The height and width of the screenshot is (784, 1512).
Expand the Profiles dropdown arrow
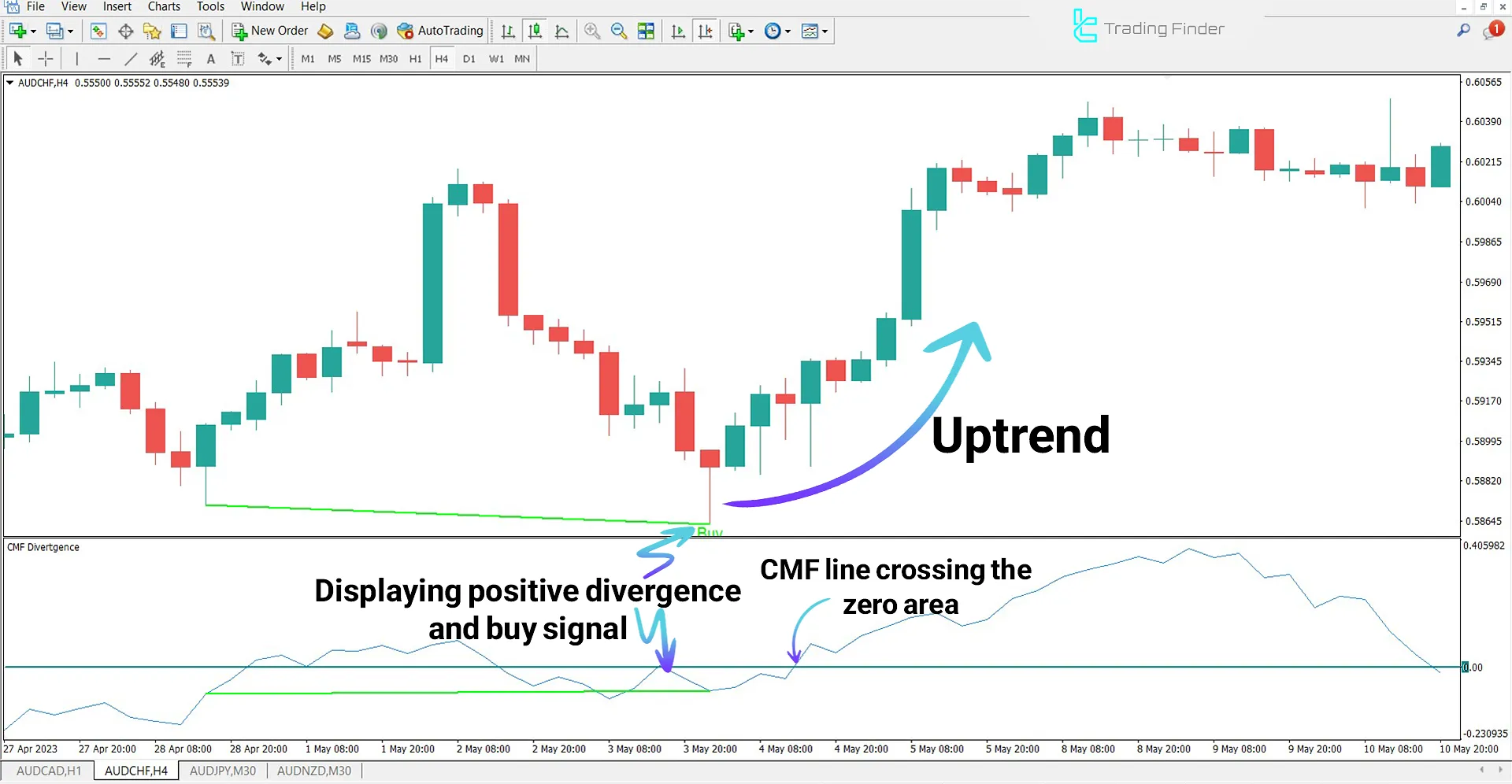pyautogui.click(x=70, y=31)
